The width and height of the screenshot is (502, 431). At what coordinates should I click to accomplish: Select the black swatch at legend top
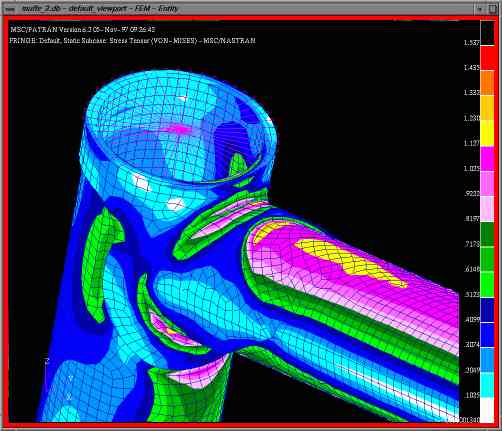487,33
